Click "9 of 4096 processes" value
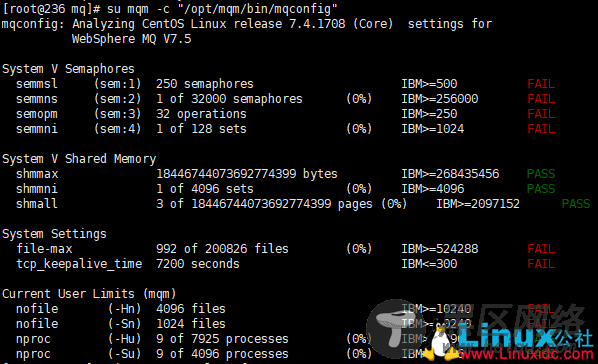598x364 pixels. [x=222, y=354]
